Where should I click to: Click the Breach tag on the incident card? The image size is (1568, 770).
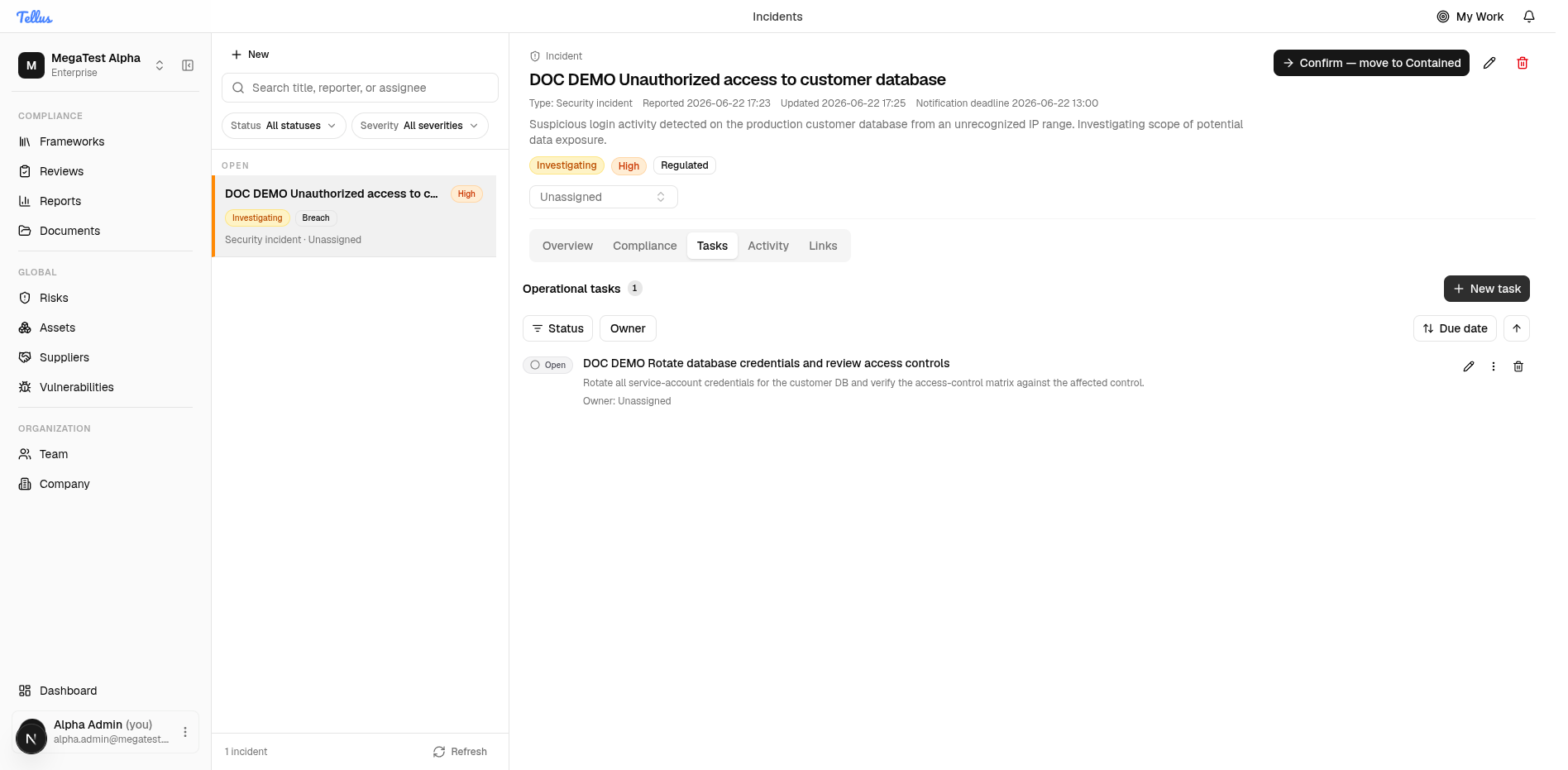click(x=316, y=218)
